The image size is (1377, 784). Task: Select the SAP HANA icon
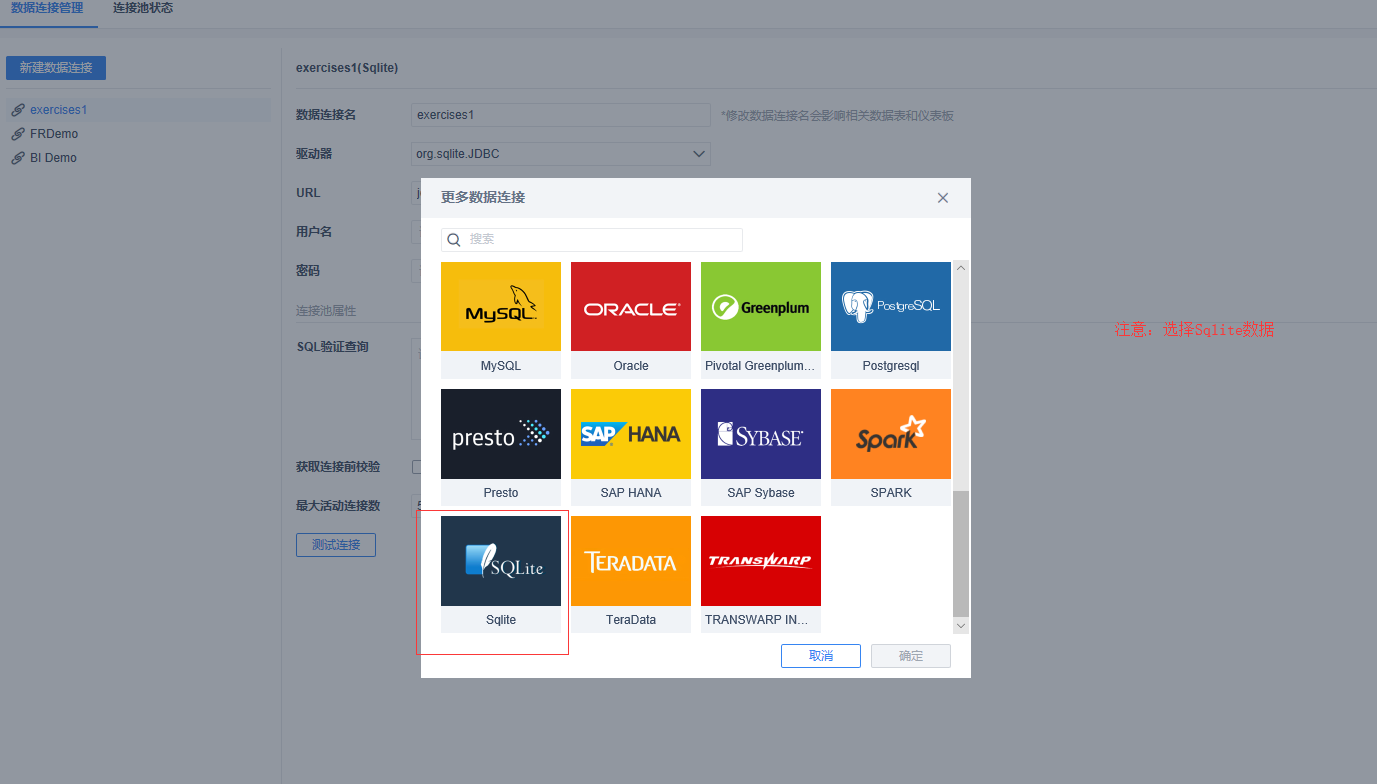pos(631,433)
